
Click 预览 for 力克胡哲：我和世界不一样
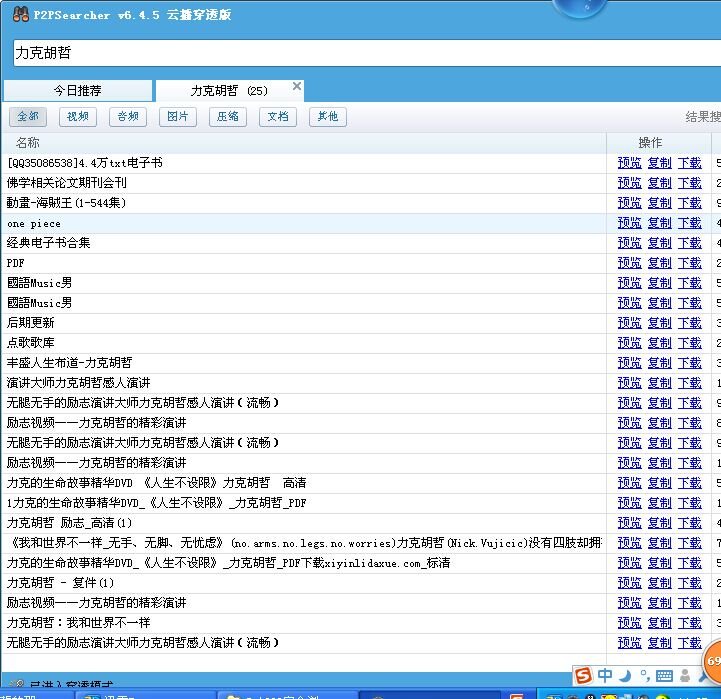[x=629, y=623]
